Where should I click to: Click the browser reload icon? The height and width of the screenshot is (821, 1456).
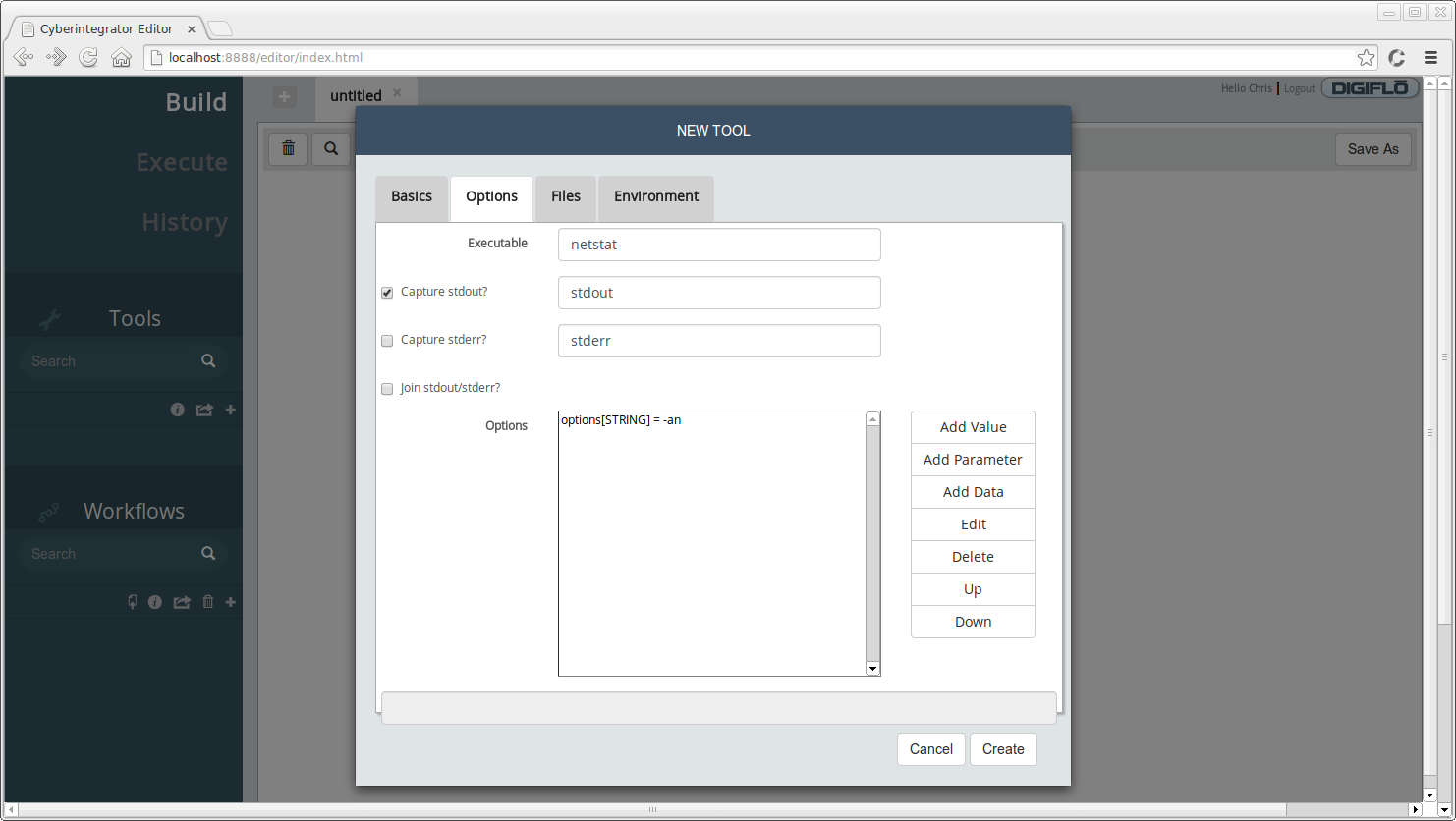[88, 57]
